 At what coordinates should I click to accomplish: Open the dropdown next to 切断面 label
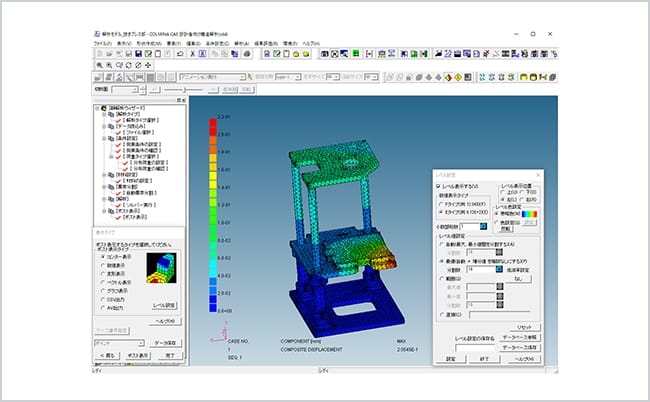pyautogui.click(x=125, y=90)
